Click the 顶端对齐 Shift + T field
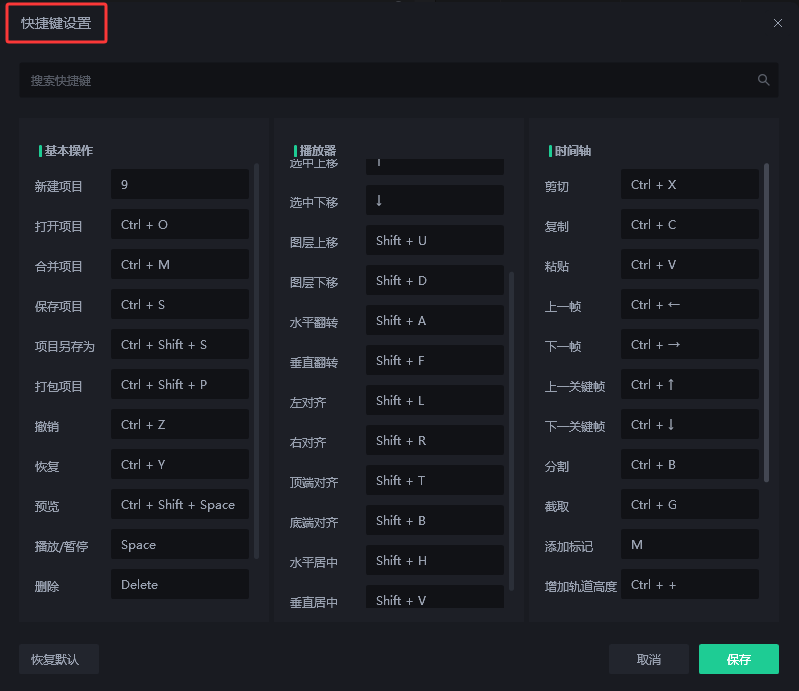This screenshot has width=799, height=691. 434,481
